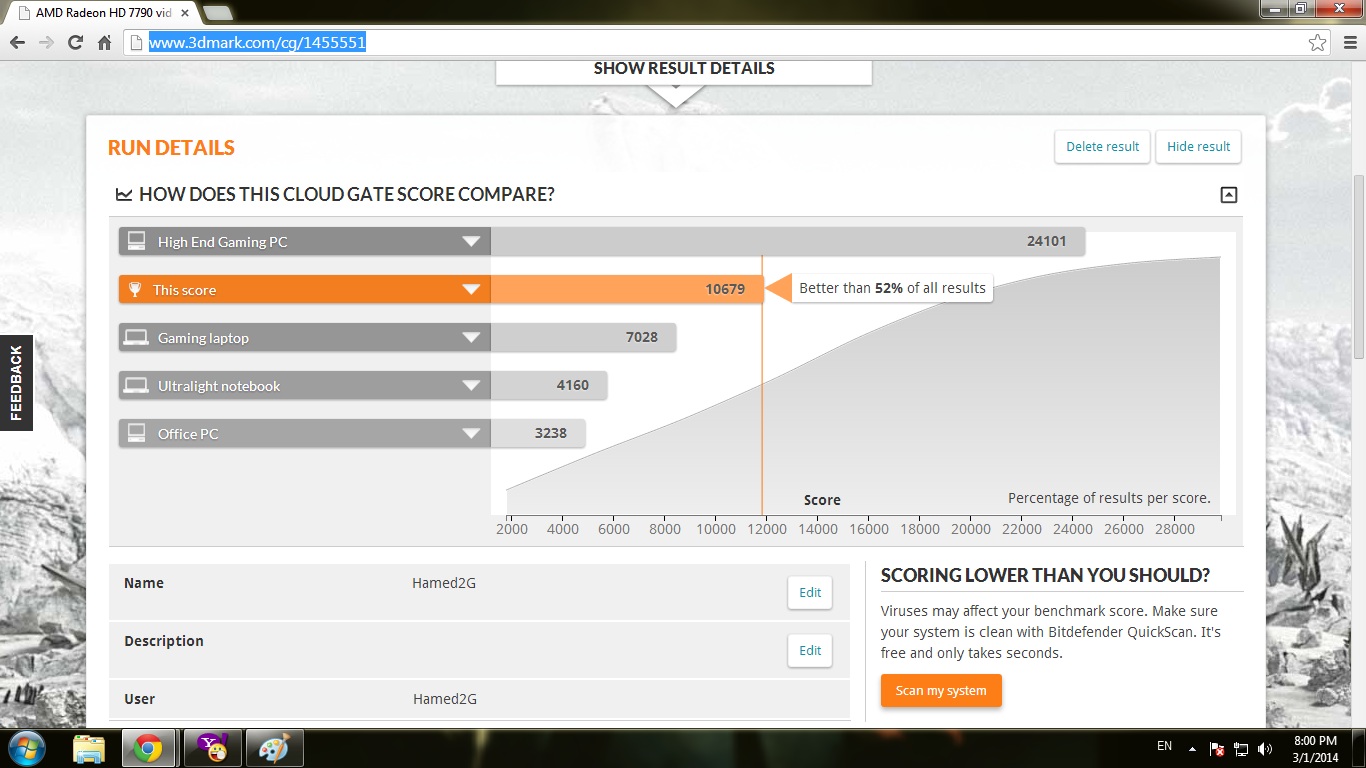1366x768 pixels.
Task: Expand the This score dropdown arrow
Action: coord(471,290)
